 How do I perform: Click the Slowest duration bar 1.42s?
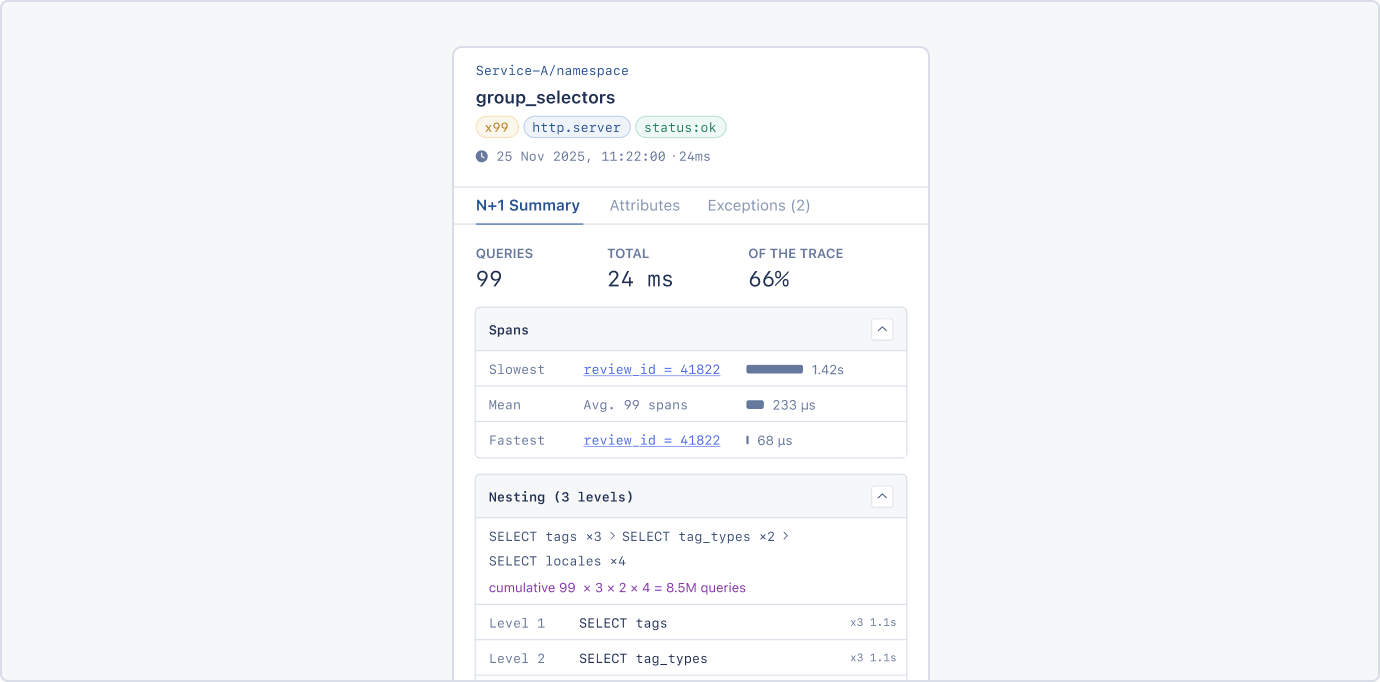click(775, 369)
